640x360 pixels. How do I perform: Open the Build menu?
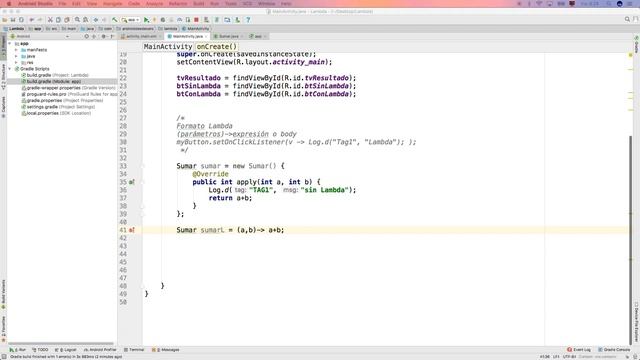coord(199,4)
